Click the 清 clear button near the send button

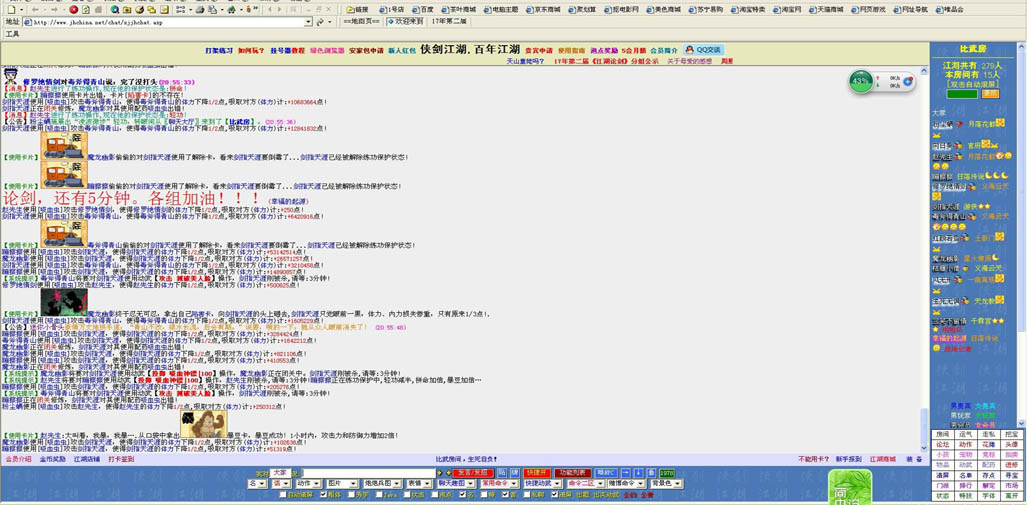pos(514,472)
